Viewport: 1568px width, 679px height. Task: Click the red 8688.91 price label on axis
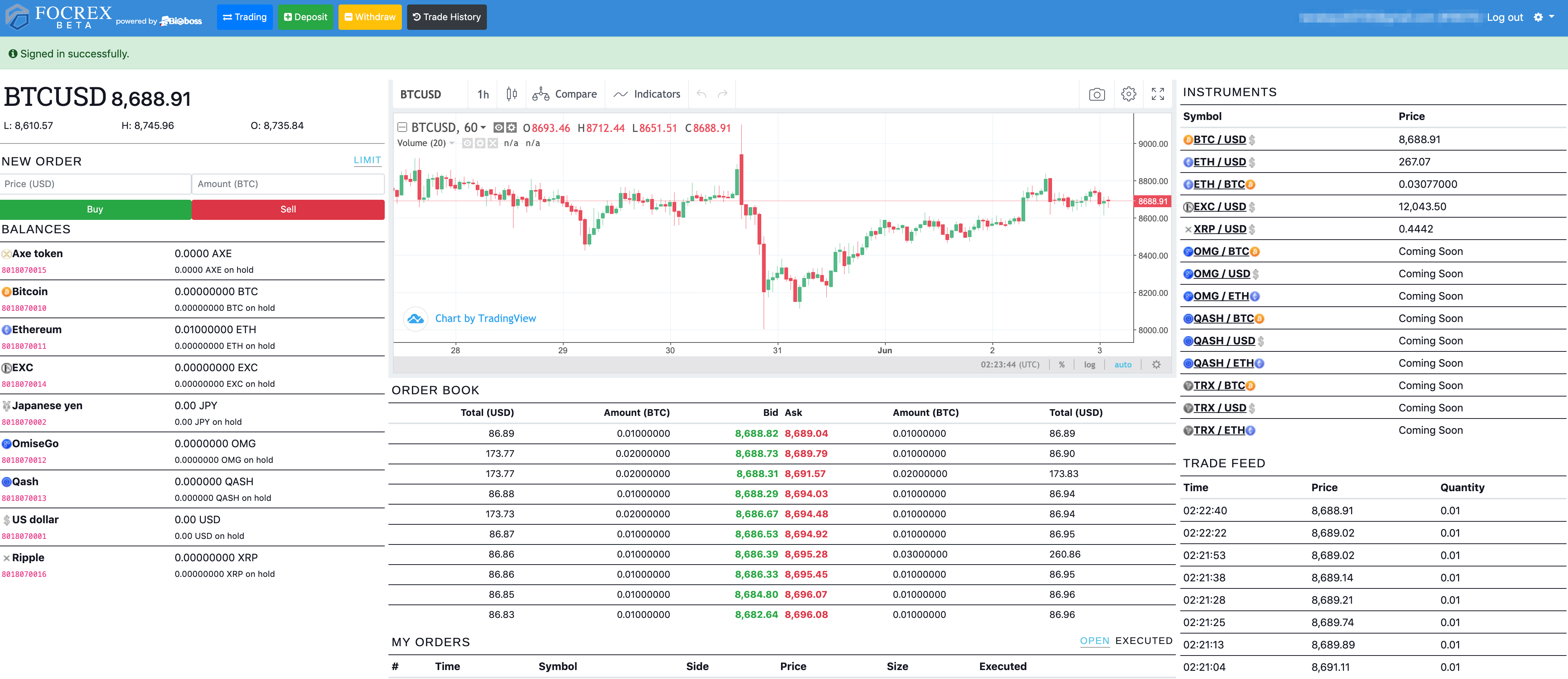click(x=1152, y=201)
